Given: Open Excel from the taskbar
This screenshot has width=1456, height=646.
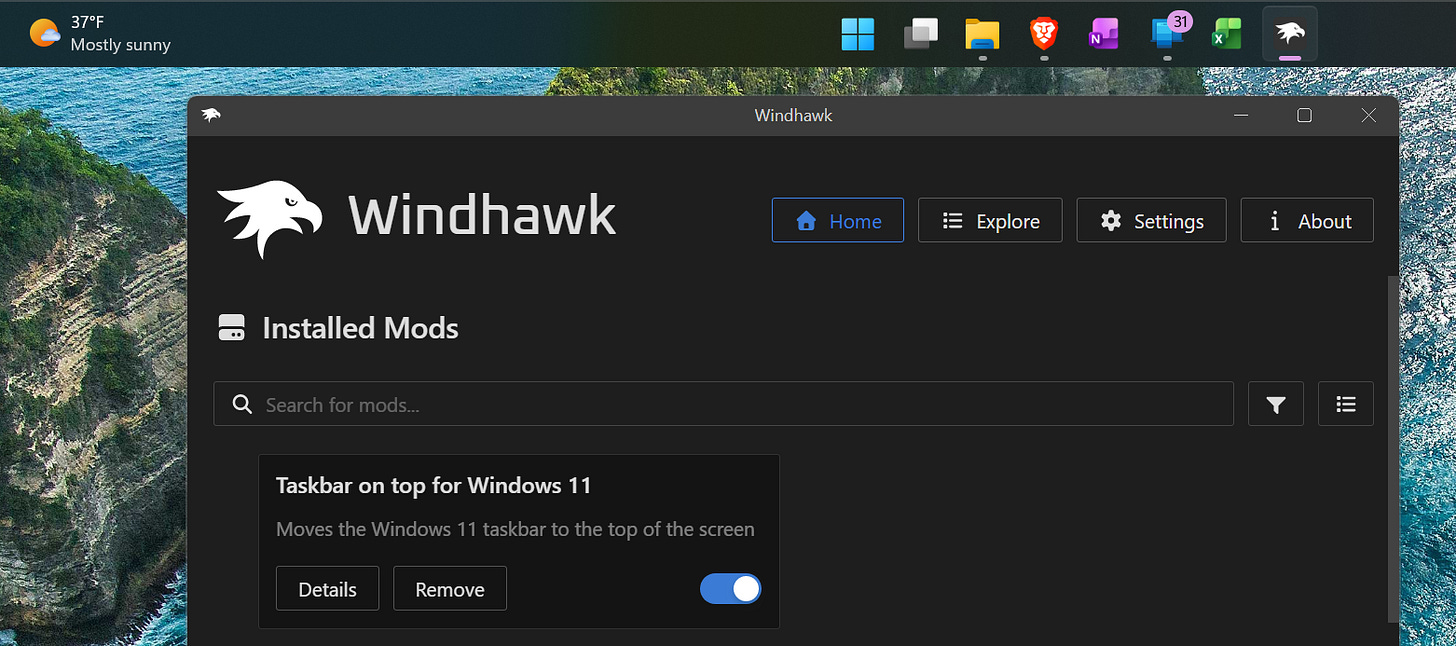Looking at the screenshot, I should pos(1226,33).
